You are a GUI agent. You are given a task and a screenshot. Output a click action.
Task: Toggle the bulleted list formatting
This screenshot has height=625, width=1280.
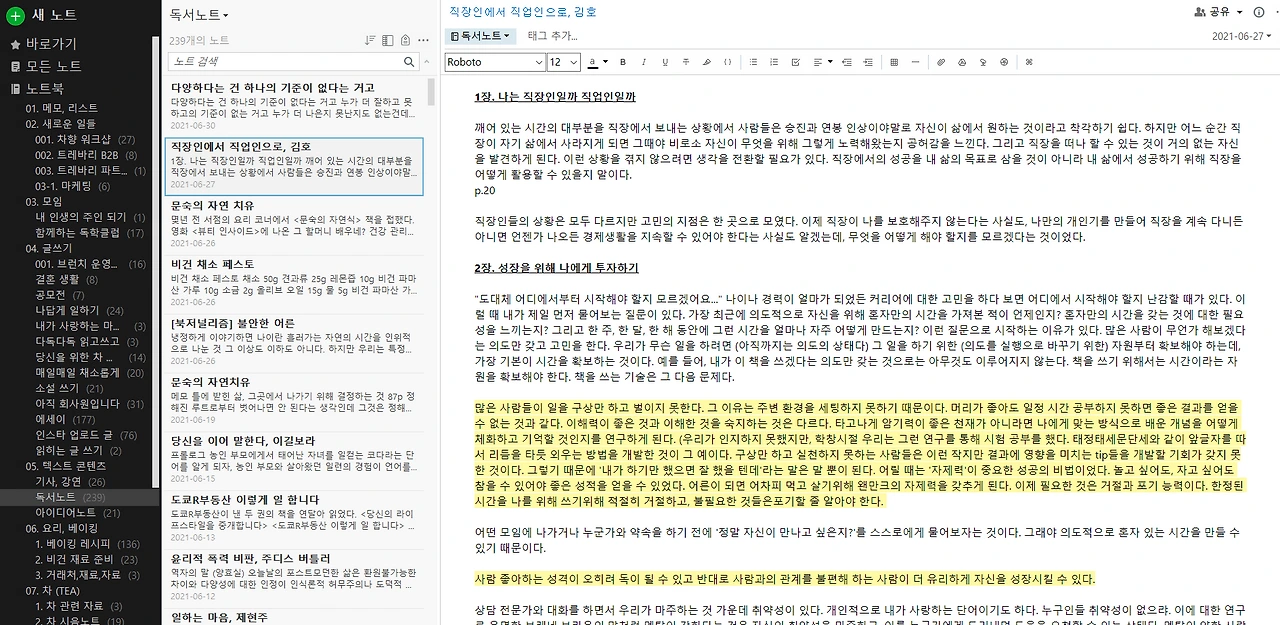tap(752, 62)
